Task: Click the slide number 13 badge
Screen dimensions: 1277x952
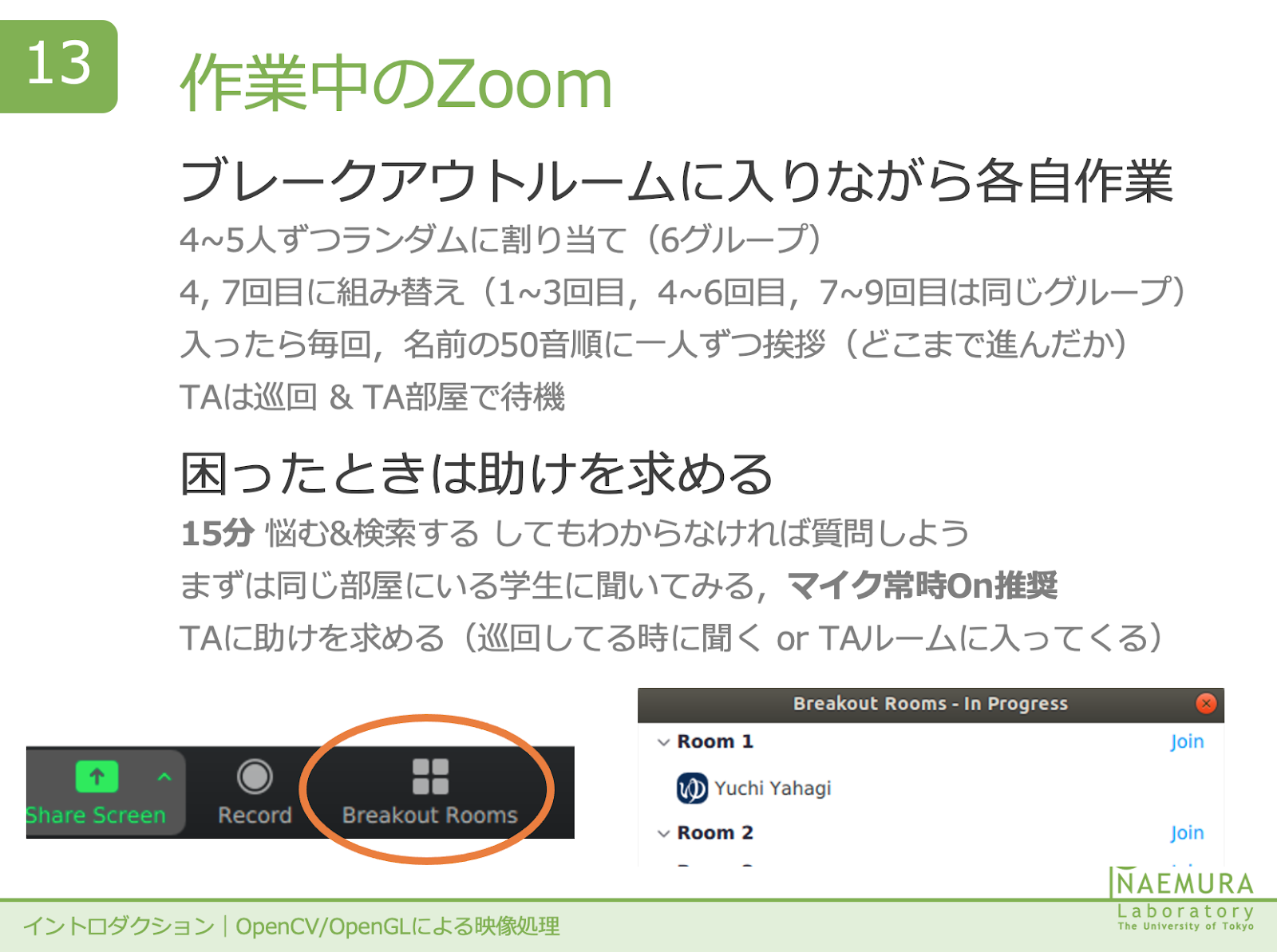Action: pos(59,66)
